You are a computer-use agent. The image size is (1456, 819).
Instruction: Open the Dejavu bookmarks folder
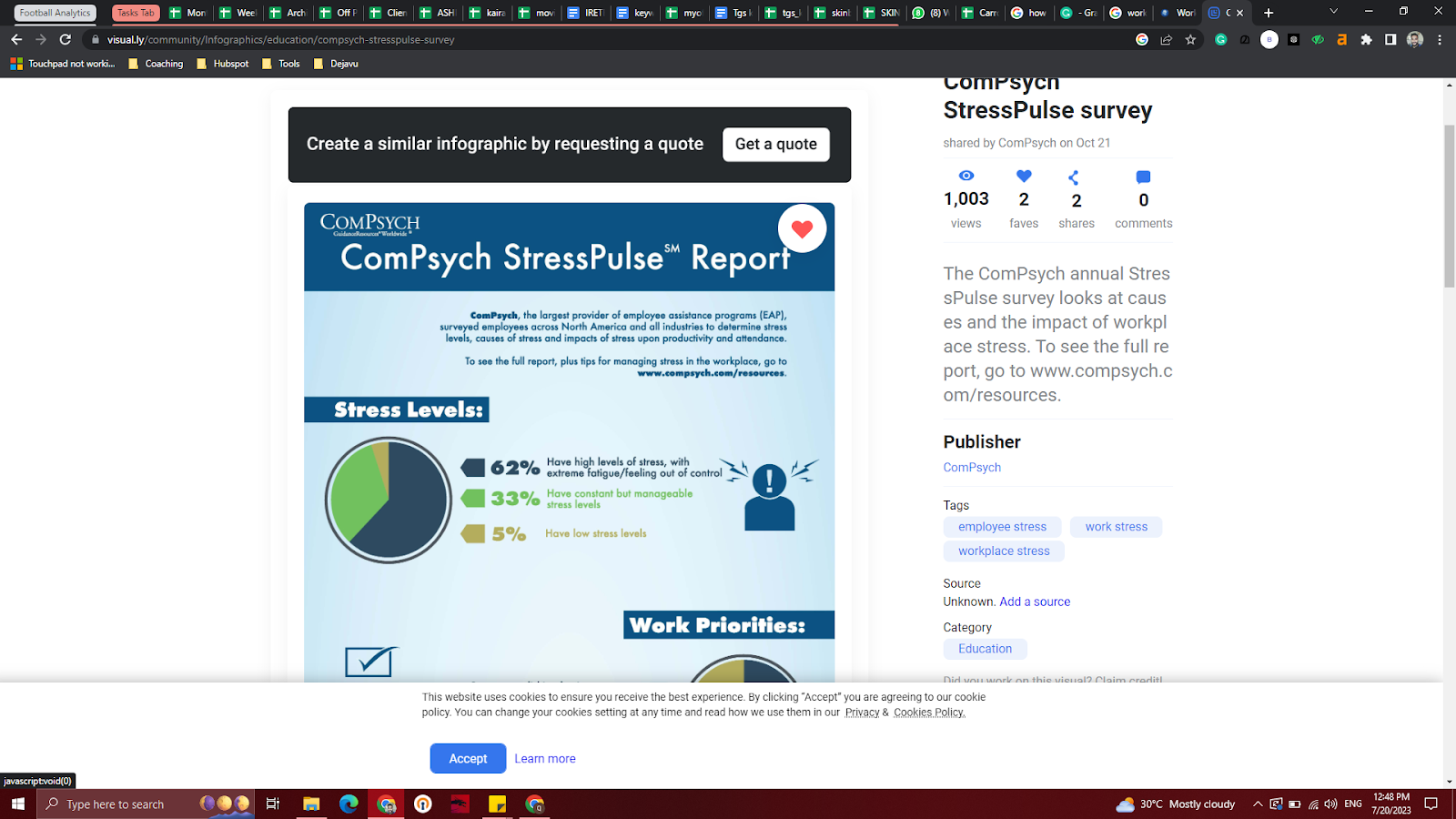[x=336, y=64]
